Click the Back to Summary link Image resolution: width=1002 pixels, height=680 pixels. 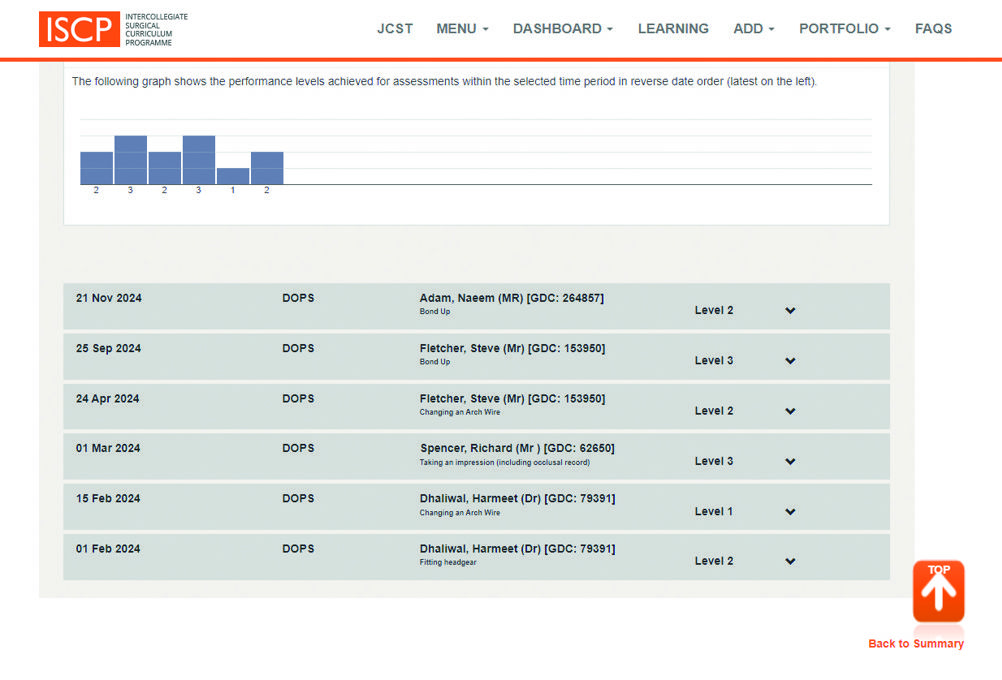pos(916,644)
